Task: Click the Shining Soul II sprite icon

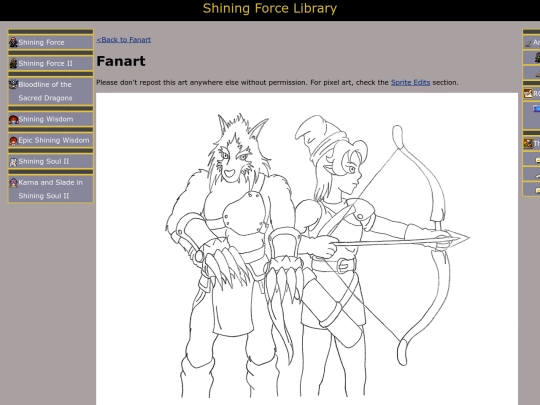Action: tap(13, 162)
